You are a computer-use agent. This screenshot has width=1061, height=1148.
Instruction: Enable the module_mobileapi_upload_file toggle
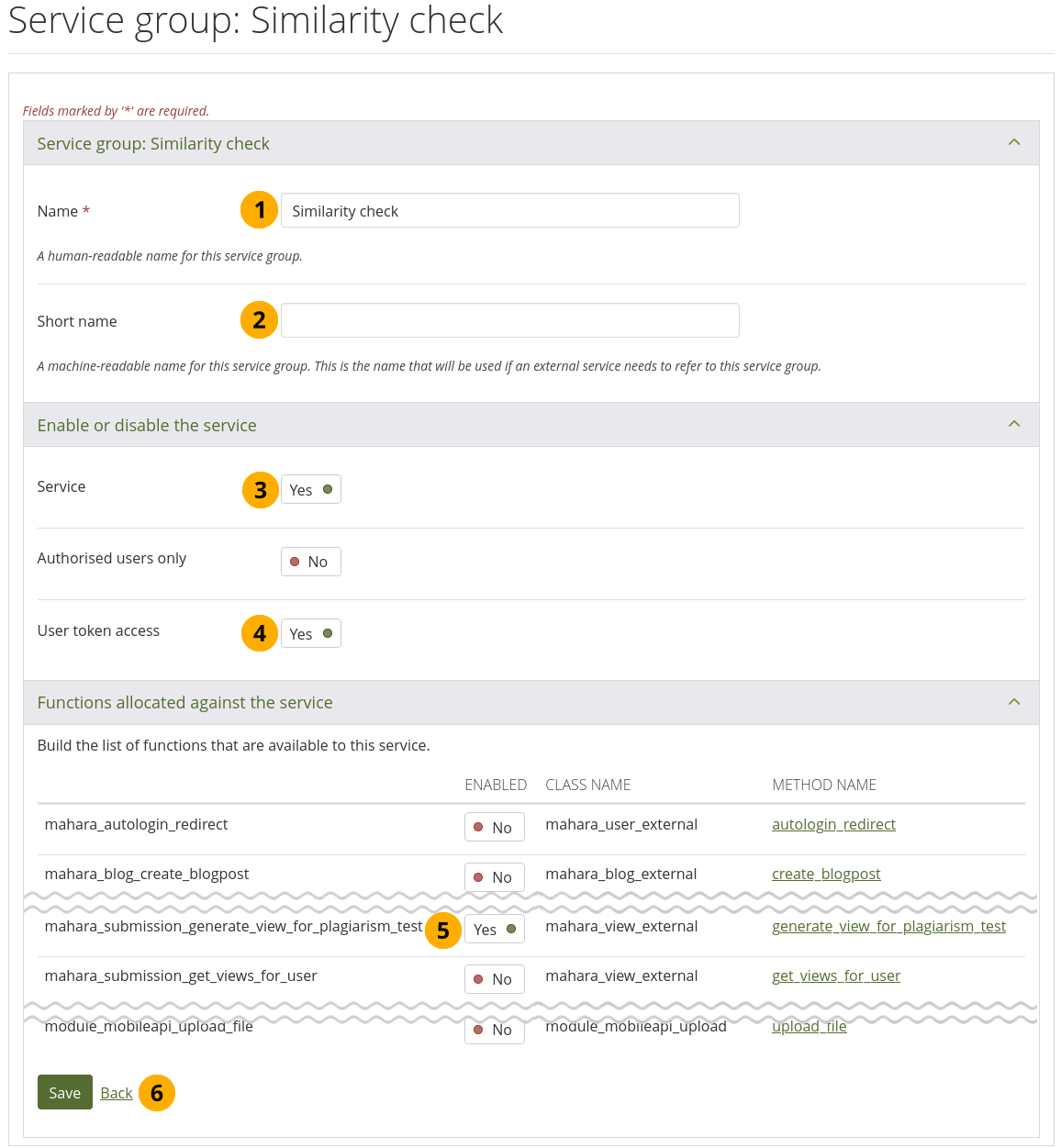coord(494,1031)
